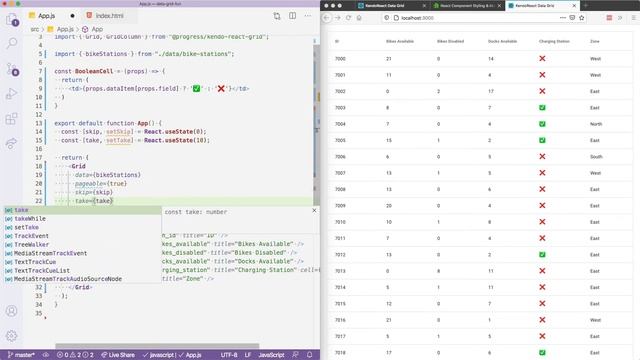Open the Source Control view in the activity bar

pyautogui.click(x=12, y=69)
